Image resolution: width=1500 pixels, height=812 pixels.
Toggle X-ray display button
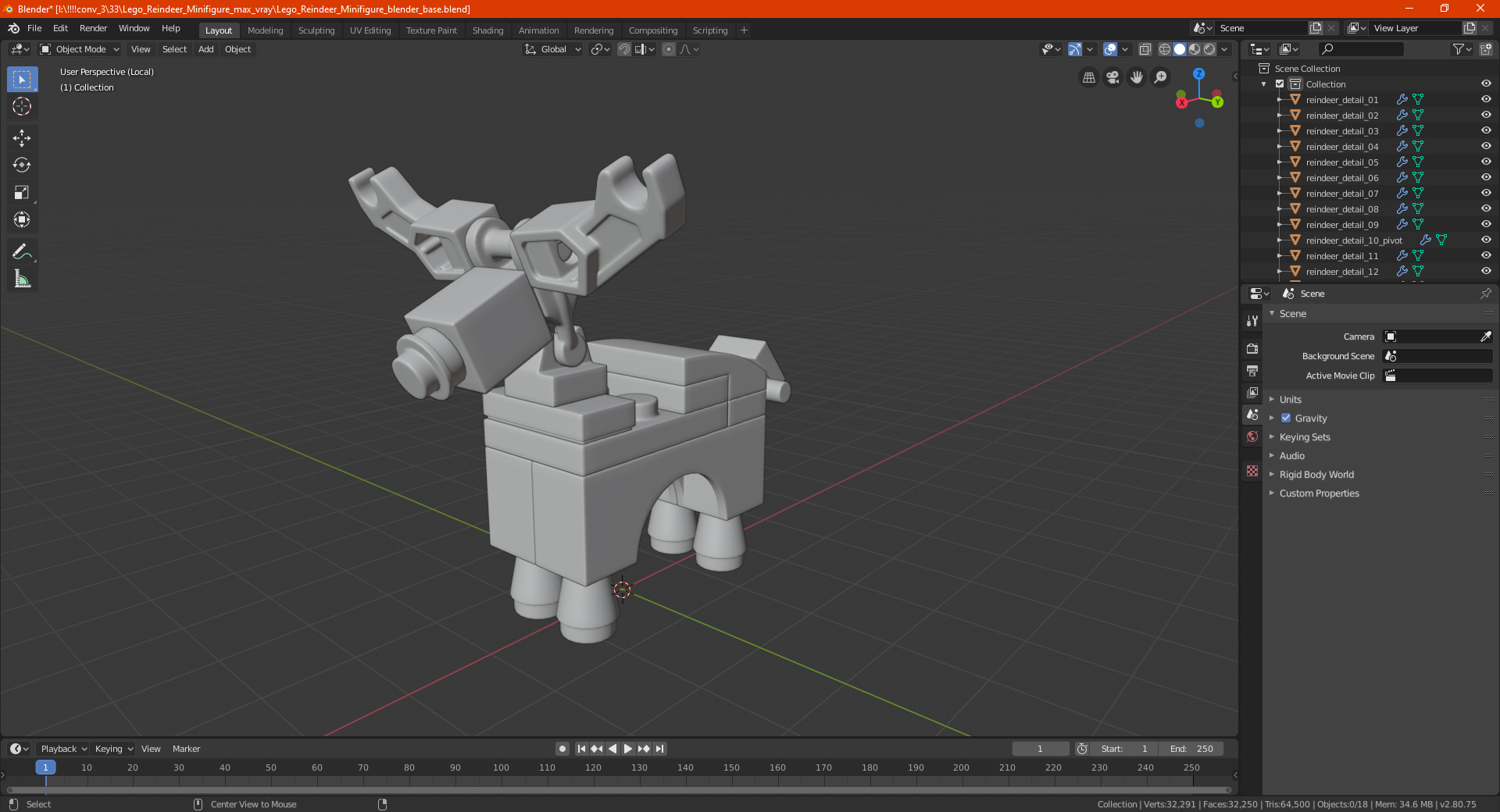click(1145, 49)
